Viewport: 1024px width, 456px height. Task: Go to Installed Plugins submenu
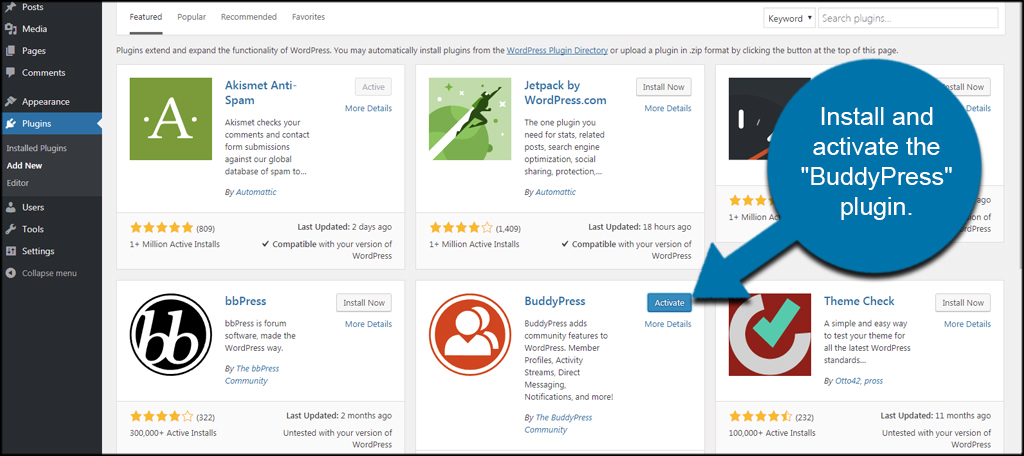point(37,148)
